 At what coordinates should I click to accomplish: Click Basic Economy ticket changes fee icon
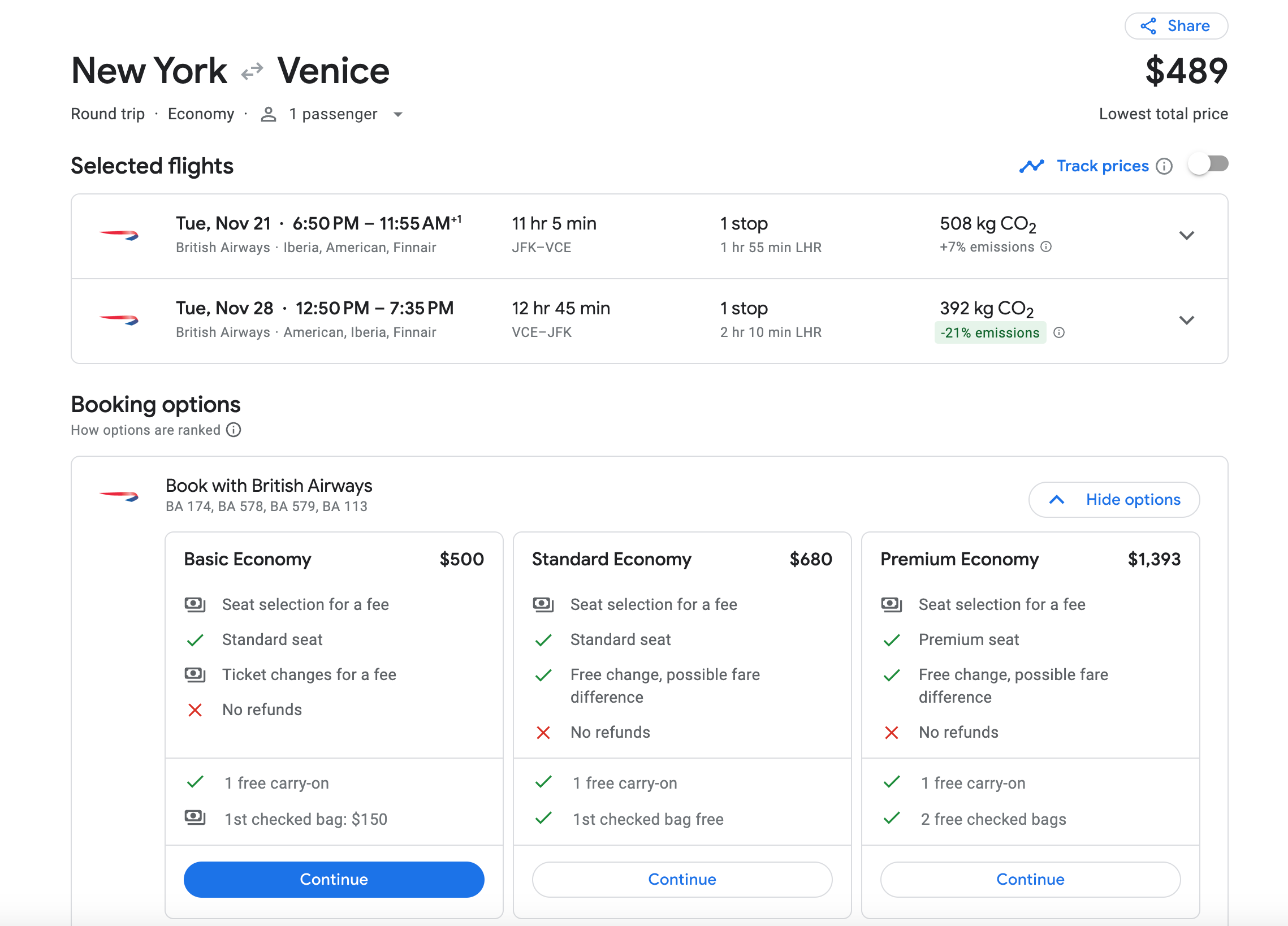point(195,675)
